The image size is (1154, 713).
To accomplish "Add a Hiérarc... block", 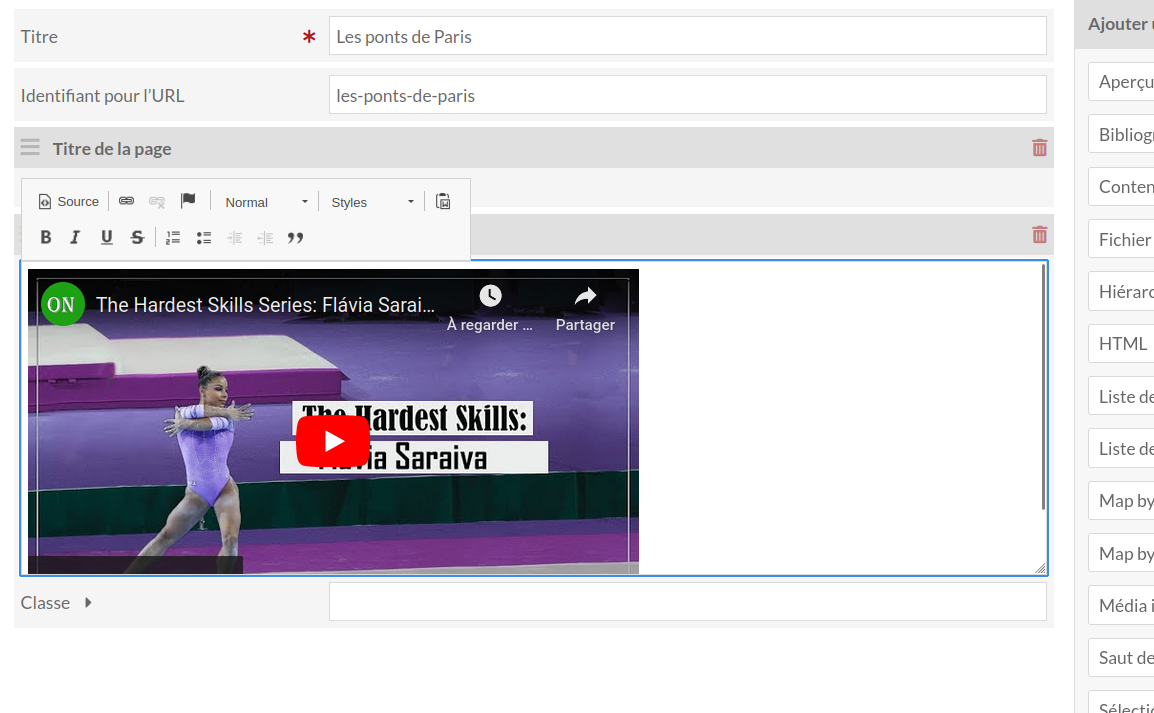I will pyautogui.click(x=1121, y=291).
